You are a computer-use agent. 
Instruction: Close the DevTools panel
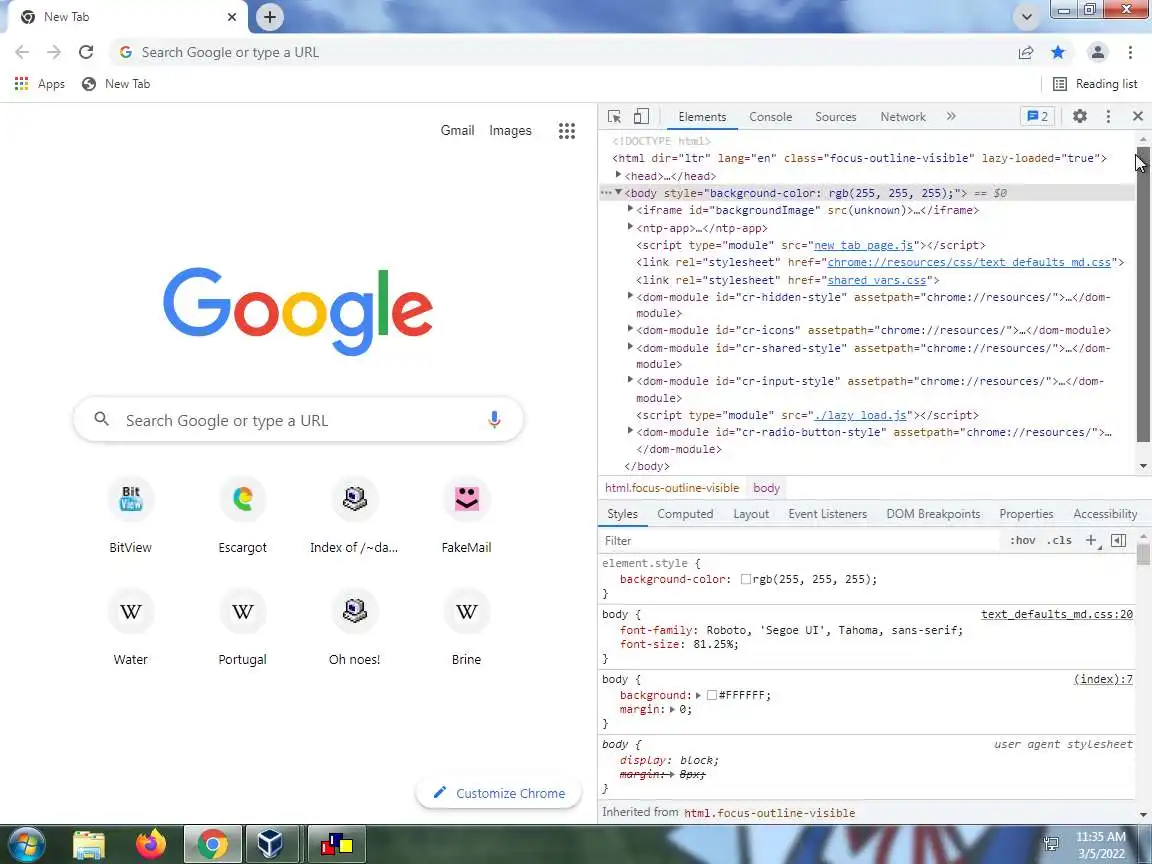[x=1137, y=116]
